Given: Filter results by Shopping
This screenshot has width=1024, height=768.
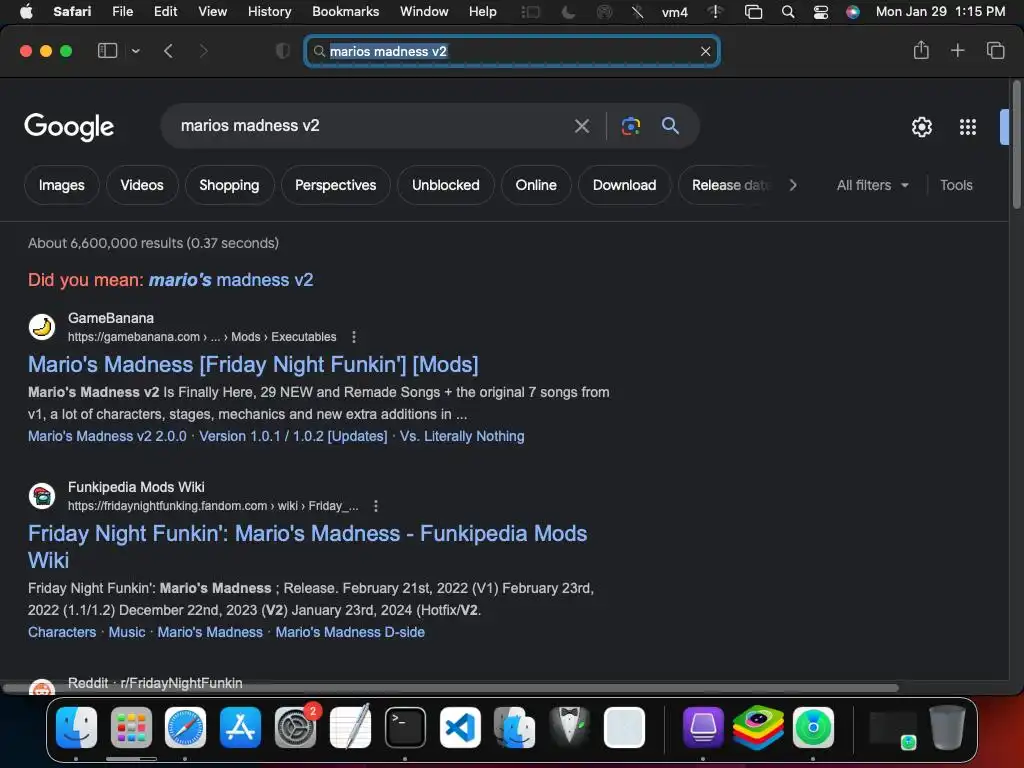Looking at the screenshot, I should 229,185.
